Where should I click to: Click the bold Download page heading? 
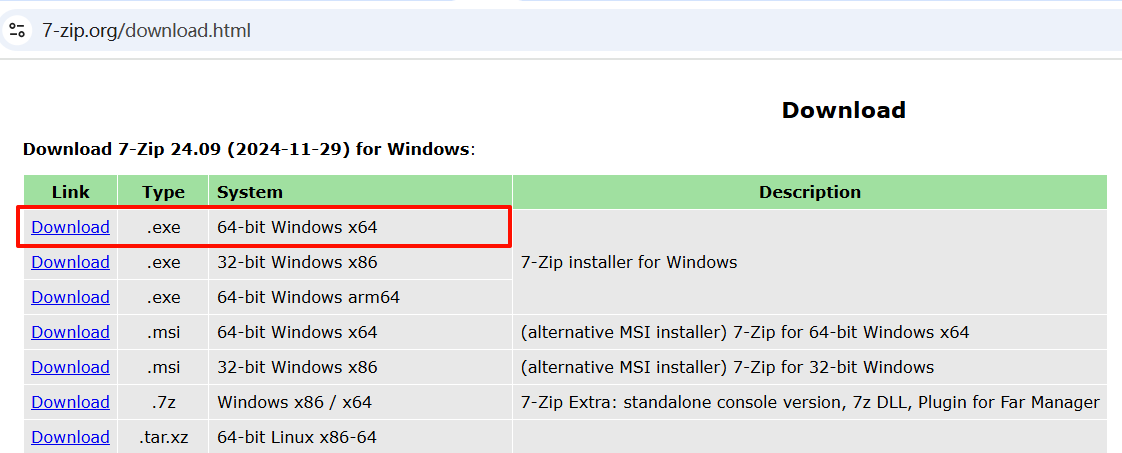843,110
